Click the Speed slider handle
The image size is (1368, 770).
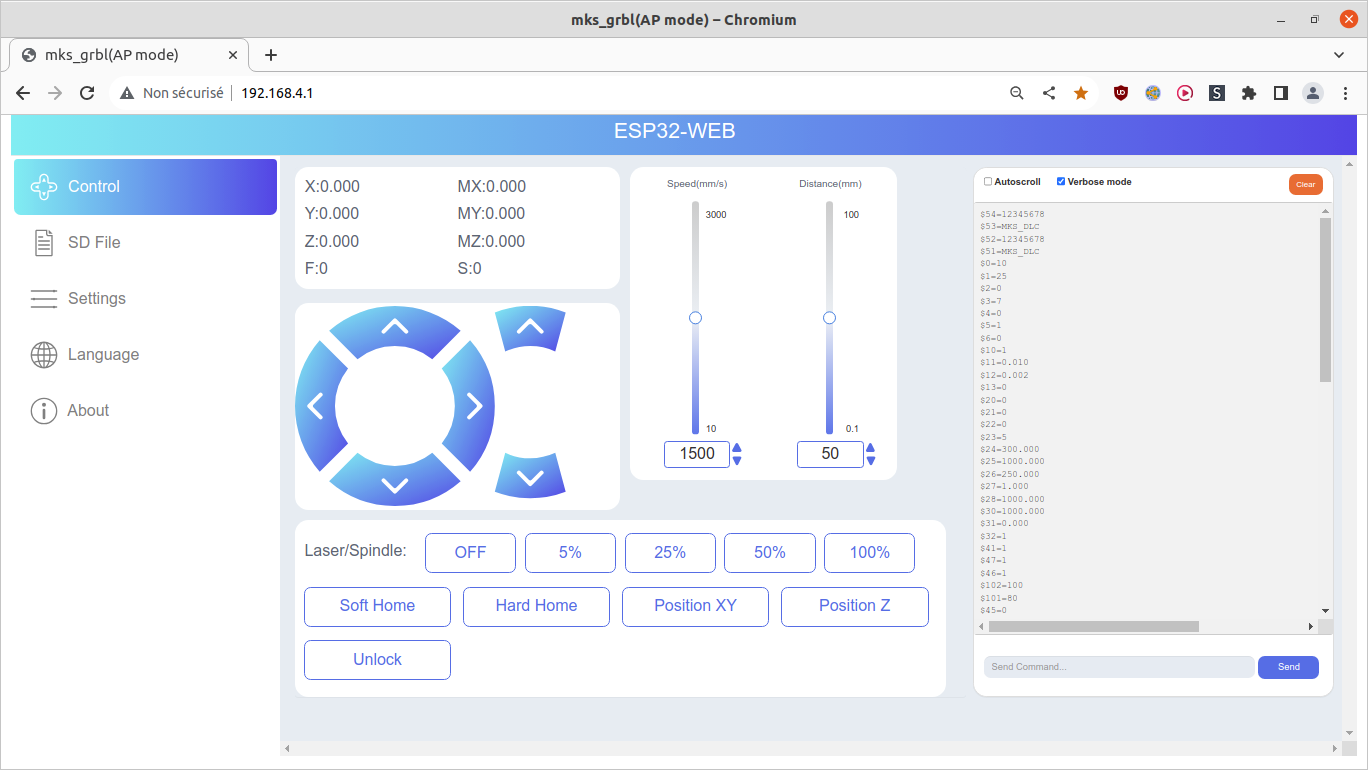click(696, 318)
